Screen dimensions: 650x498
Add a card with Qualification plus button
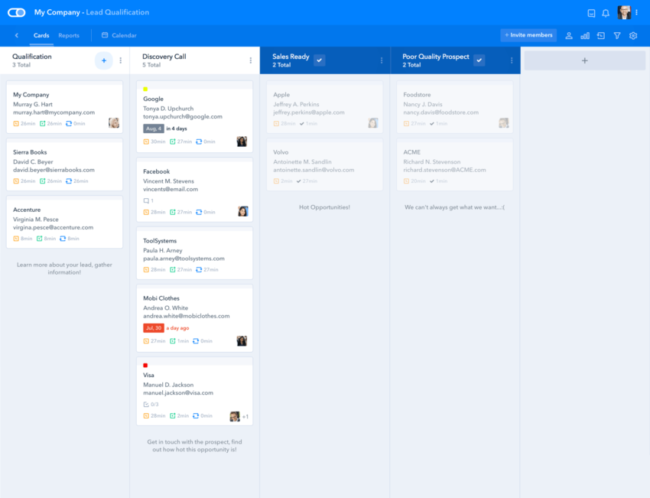103,61
